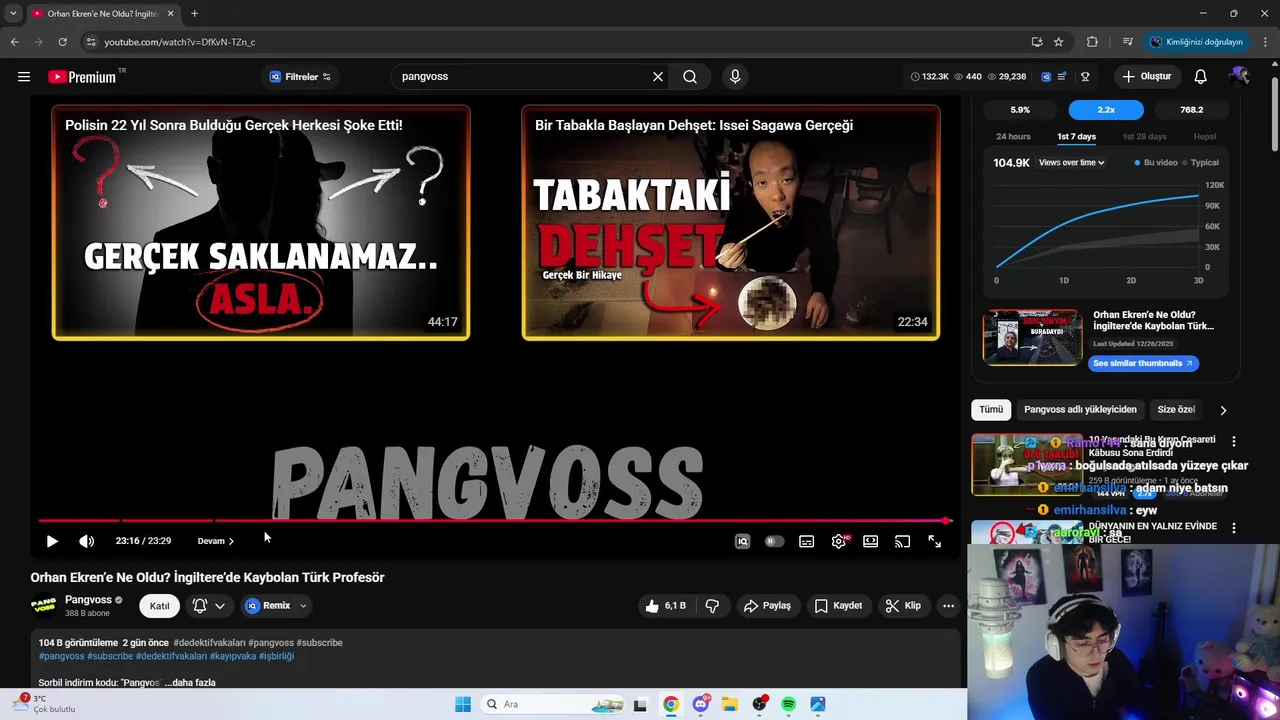
Task: Toggle the Bu video legend series
Action: [x=1156, y=163]
